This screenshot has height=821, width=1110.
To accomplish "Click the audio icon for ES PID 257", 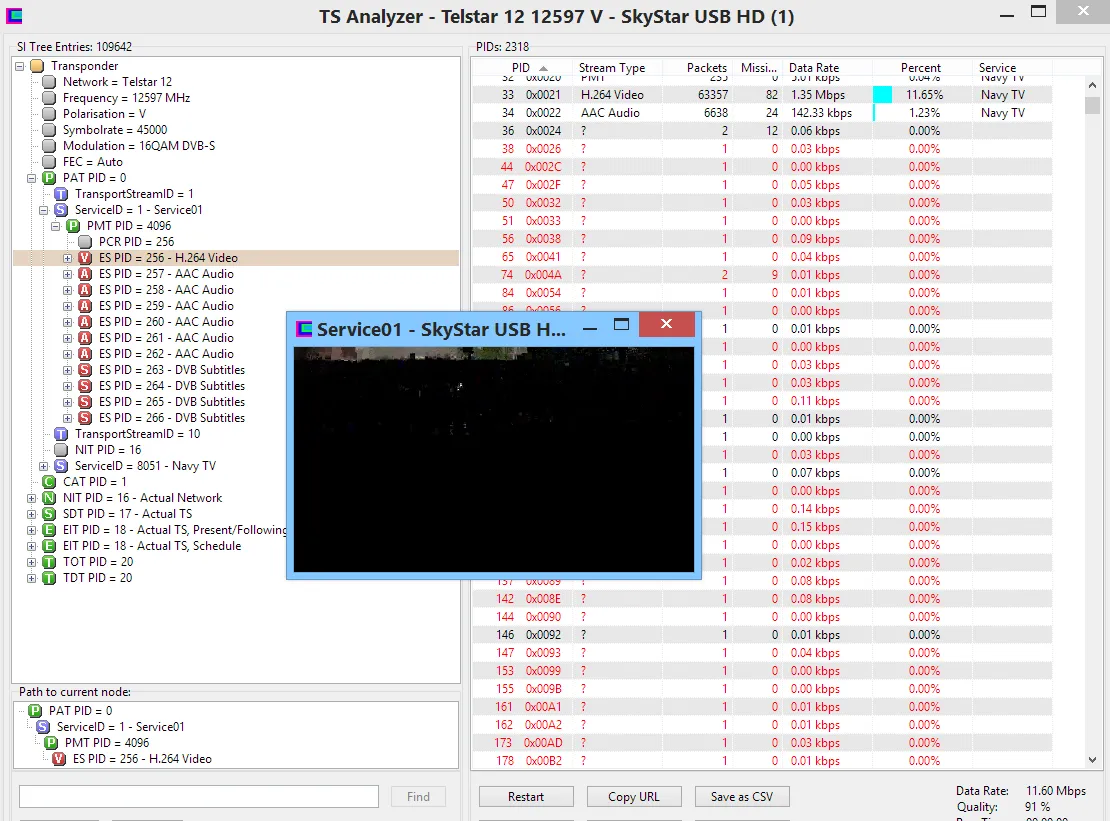I will click(85, 274).
